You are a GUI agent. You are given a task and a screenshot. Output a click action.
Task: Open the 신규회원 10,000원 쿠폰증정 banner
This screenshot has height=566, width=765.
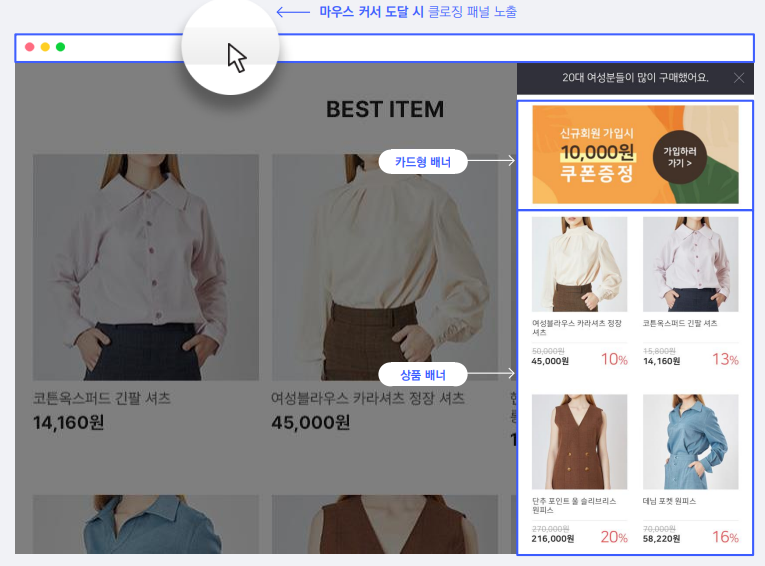635,155
